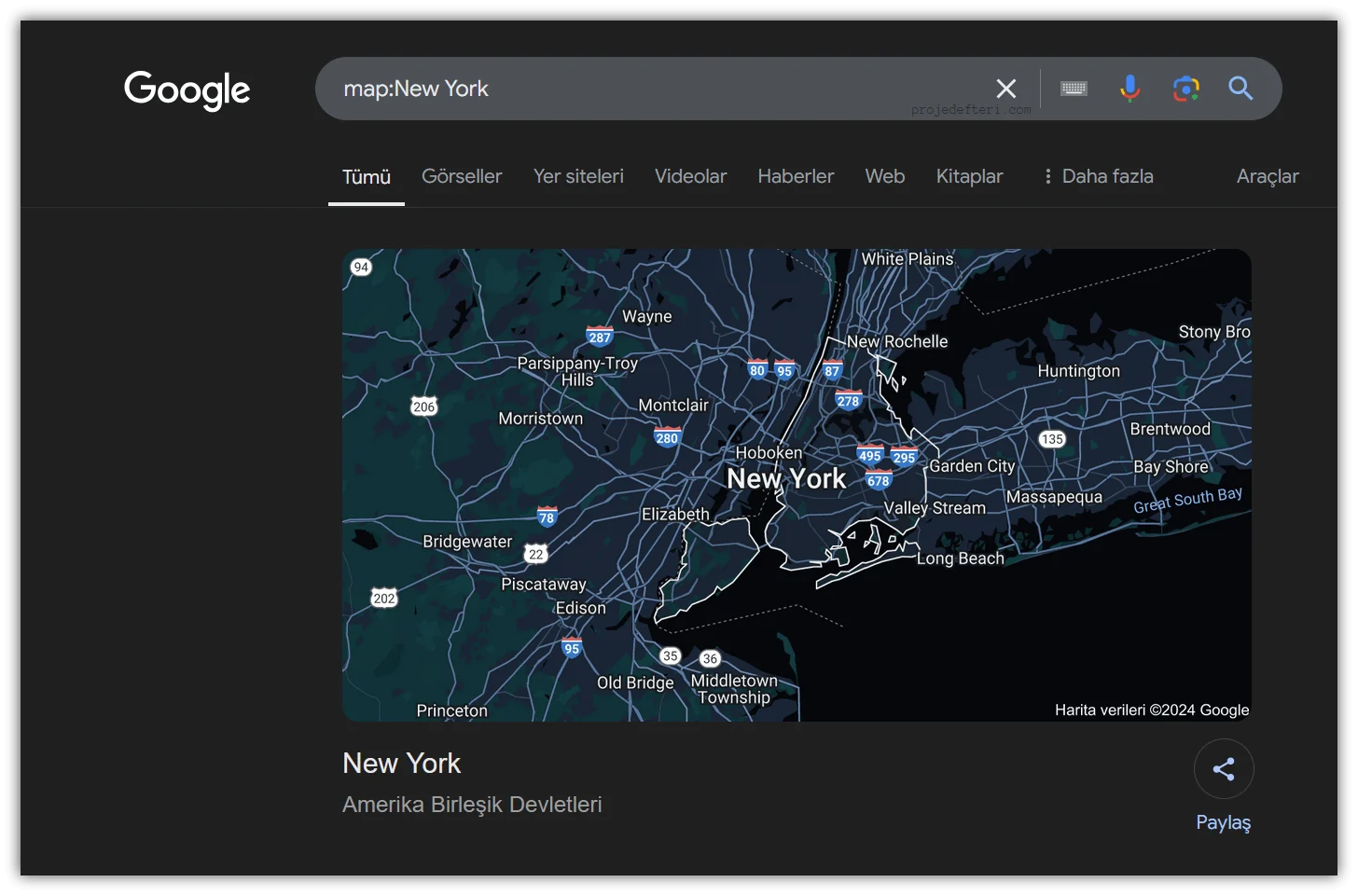Click Amerika Birleşik Devletleri subtitle
This screenshot has height=896, width=1358.
[x=472, y=805]
